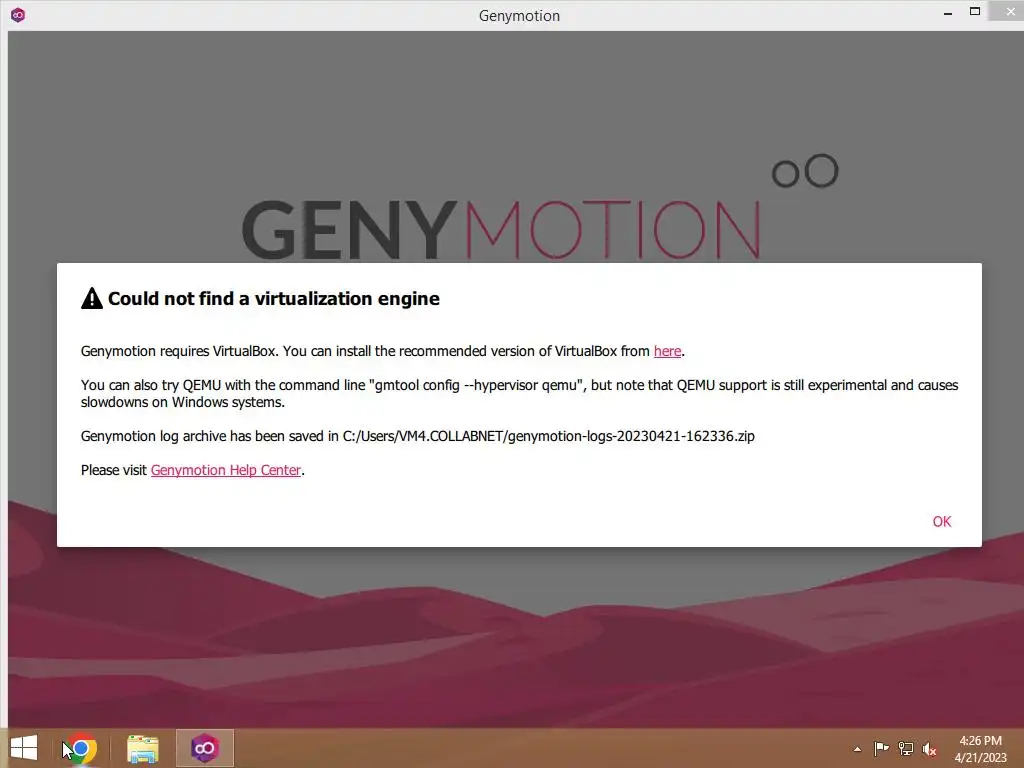Viewport: 1024px width, 768px height.
Task: Open the clock showing 4:26 PM
Action: point(980,749)
